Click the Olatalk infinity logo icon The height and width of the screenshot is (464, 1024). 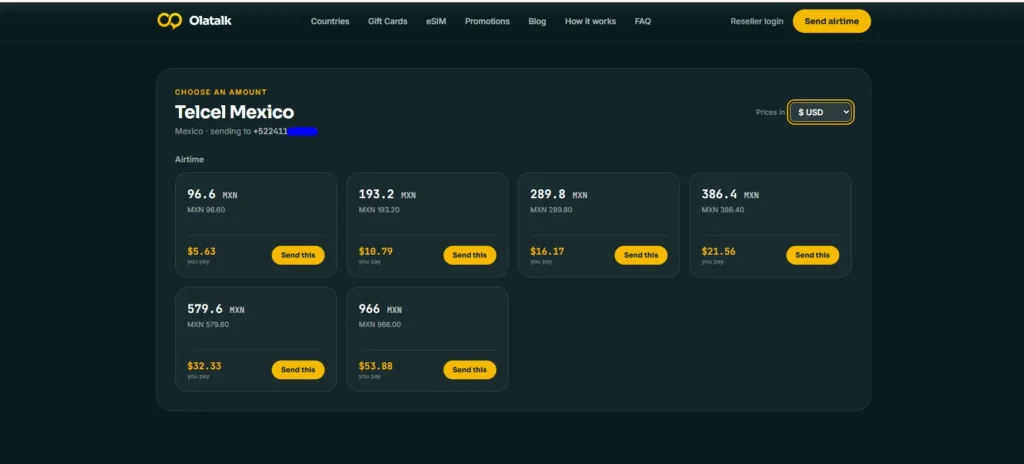pos(169,21)
